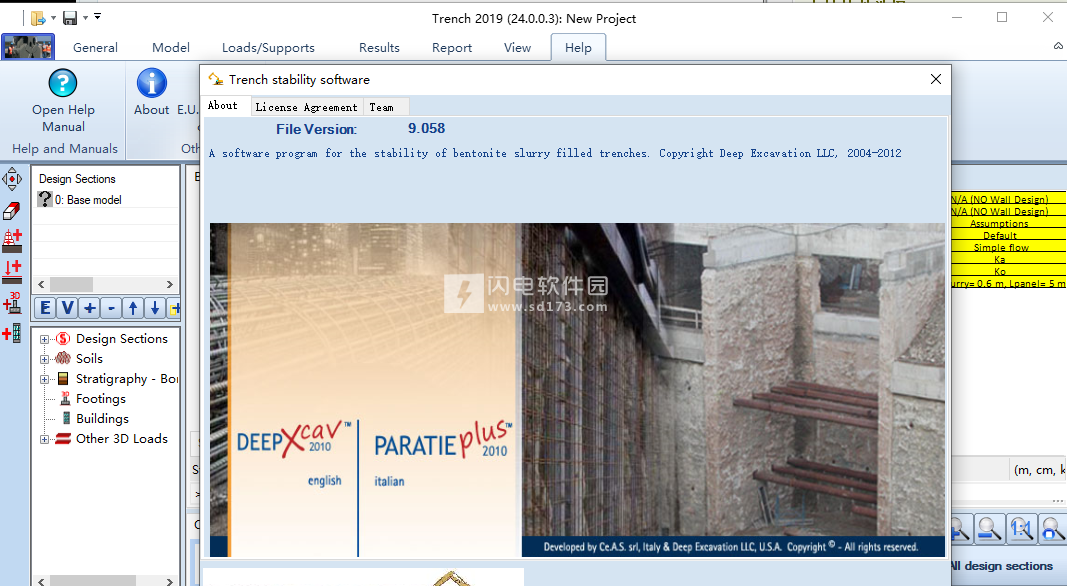Viewport: 1067px width, 586px height.
Task: Click the minus button to remove design section
Action: tap(111, 308)
